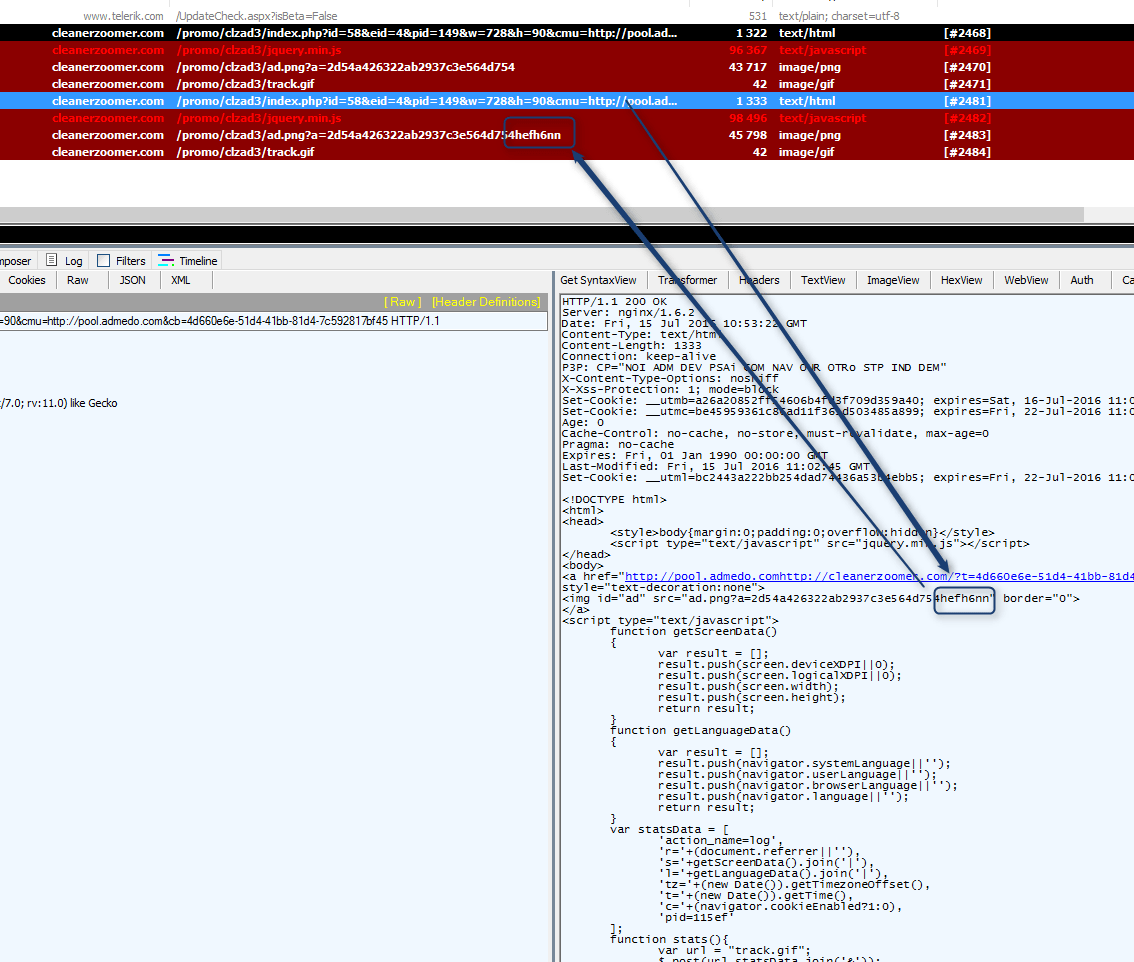Click the 'var statsData = [' line

[669, 830]
